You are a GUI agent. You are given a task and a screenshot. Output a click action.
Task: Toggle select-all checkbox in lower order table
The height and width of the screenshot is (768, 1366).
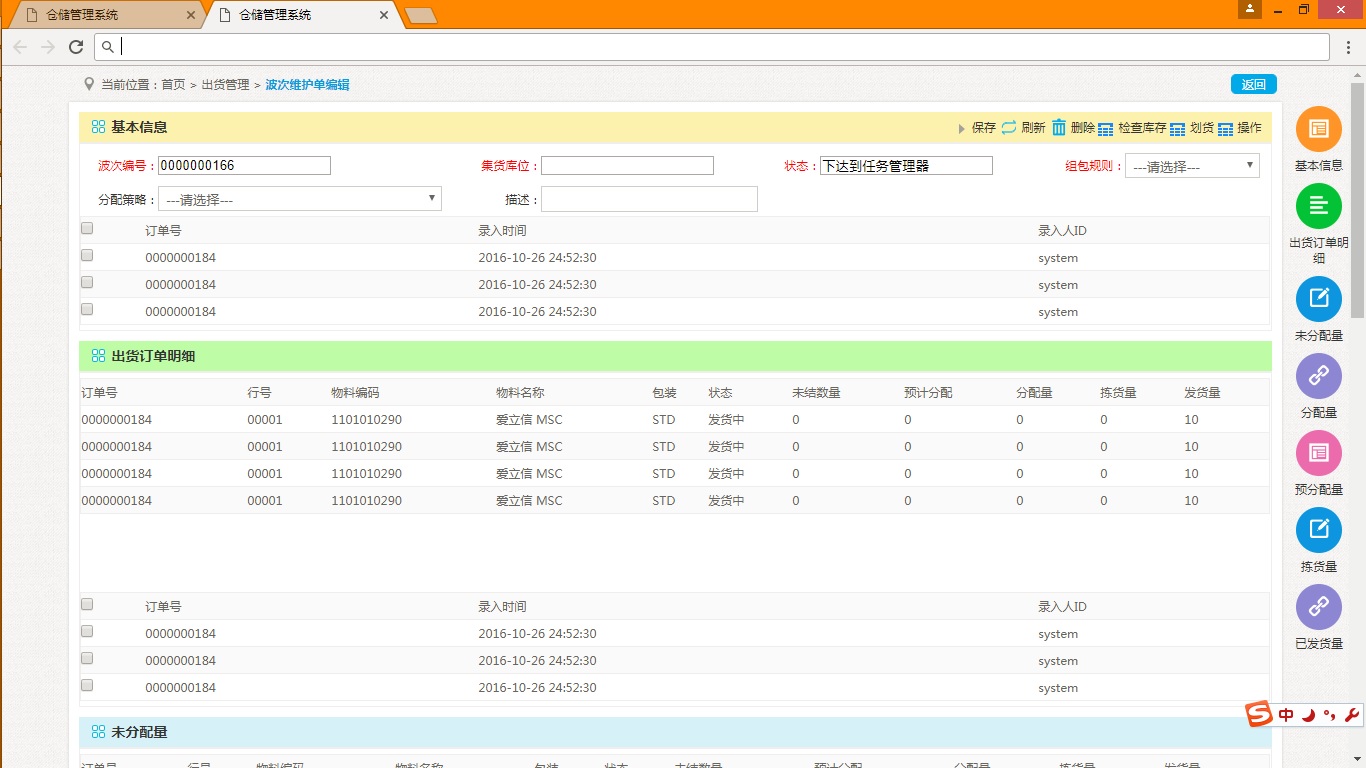point(87,605)
